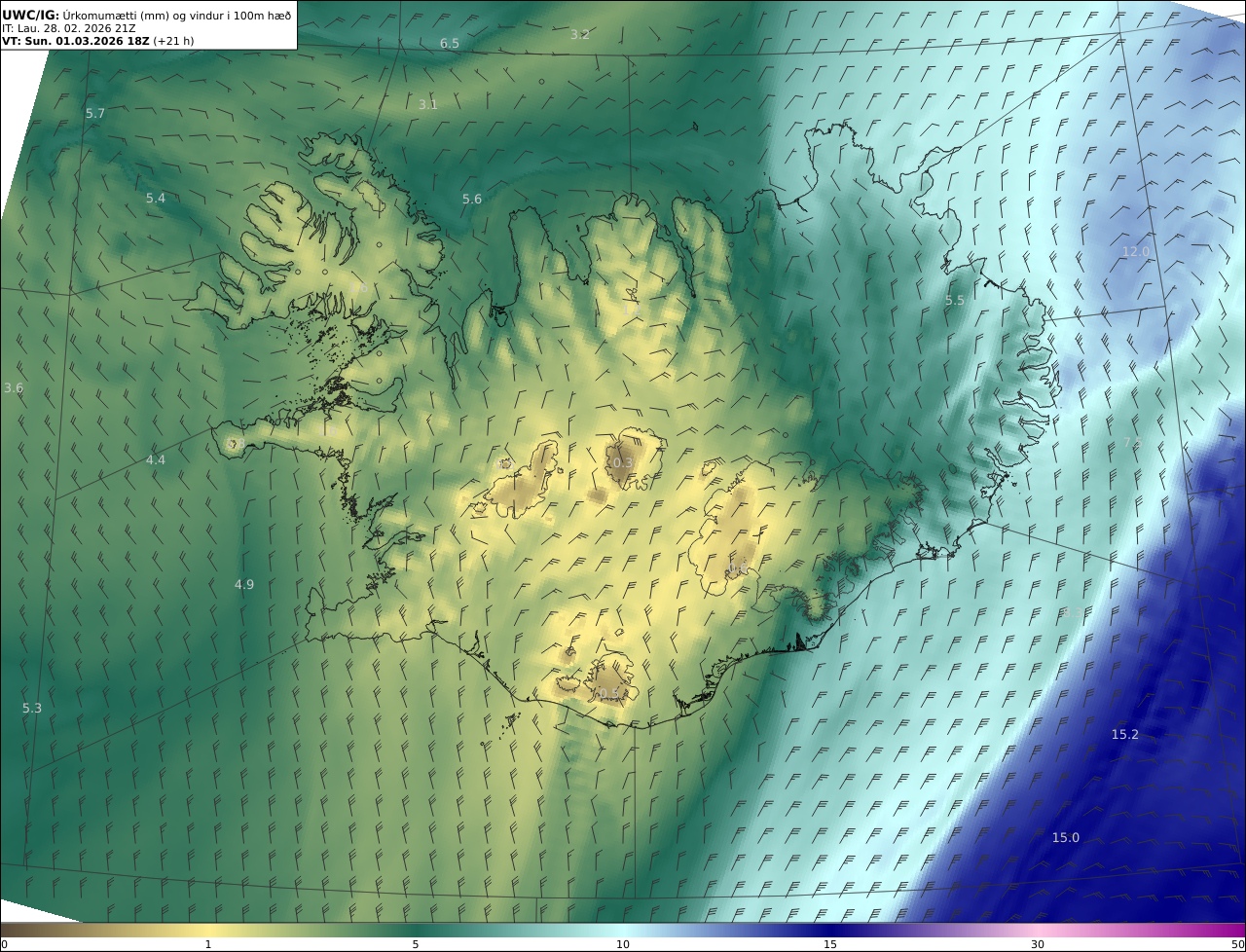Click the color scale tick label 30

pos(1038,945)
